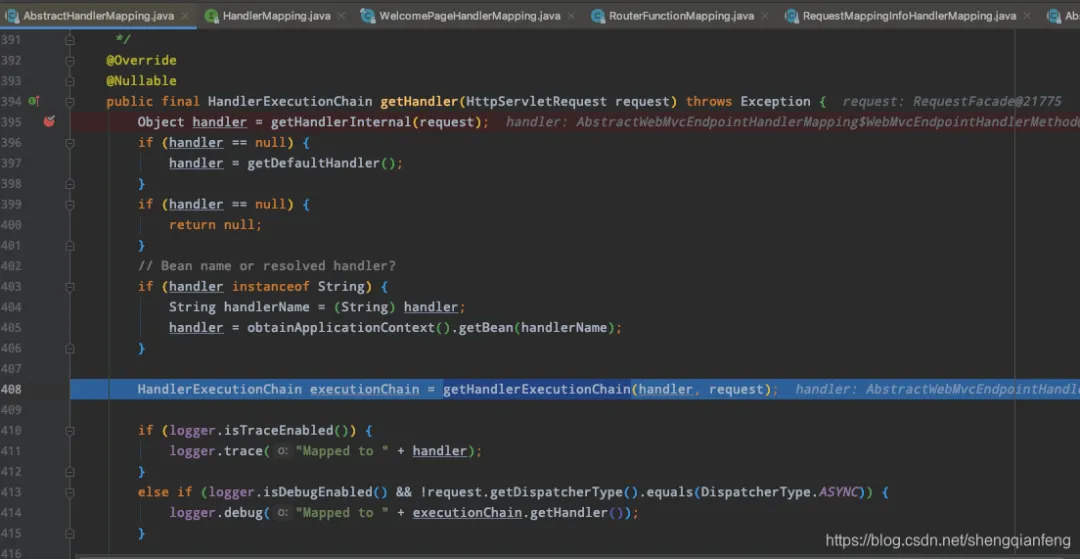Toggle the breakpoint on line 395
Viewport: 1080px width, 559px height.
[49, 122]
